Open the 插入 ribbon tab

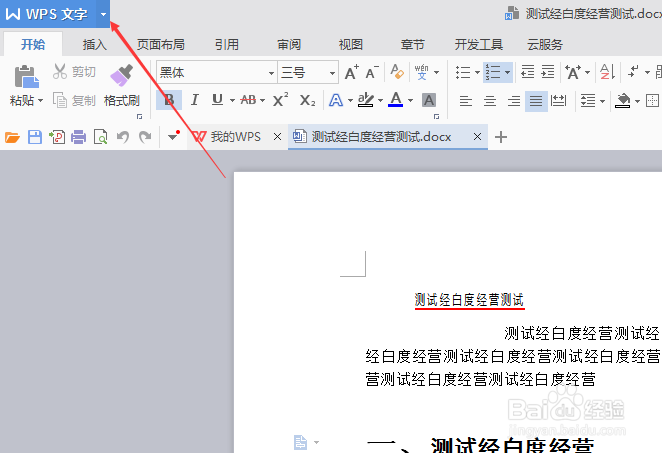(95, 44)
